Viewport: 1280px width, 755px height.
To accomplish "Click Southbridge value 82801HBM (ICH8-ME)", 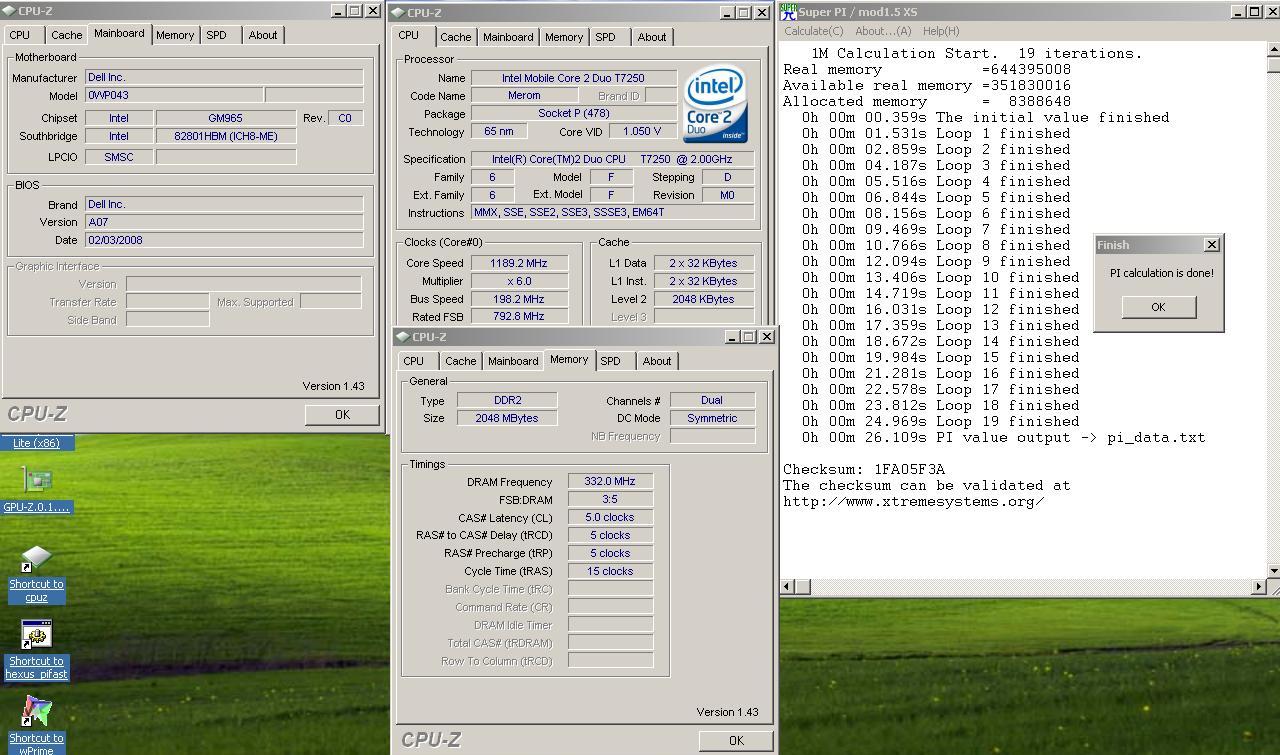I will click(x=226, y=136).
